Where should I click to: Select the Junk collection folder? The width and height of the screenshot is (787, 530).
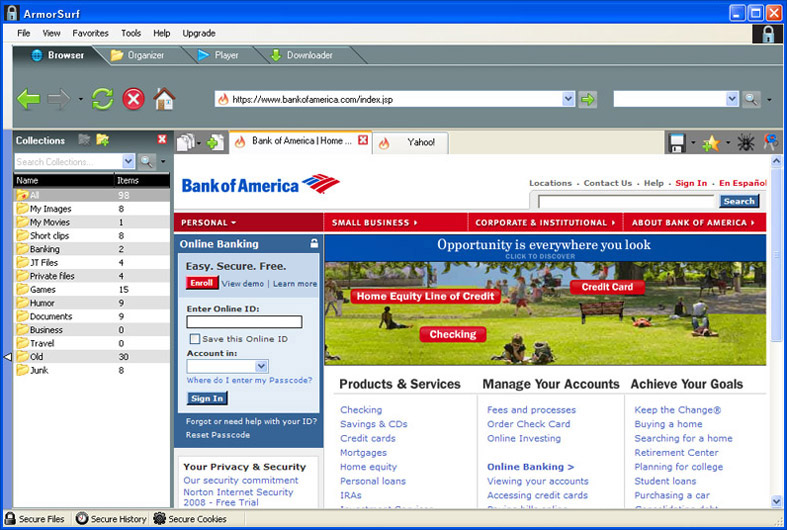click(91, 370)
